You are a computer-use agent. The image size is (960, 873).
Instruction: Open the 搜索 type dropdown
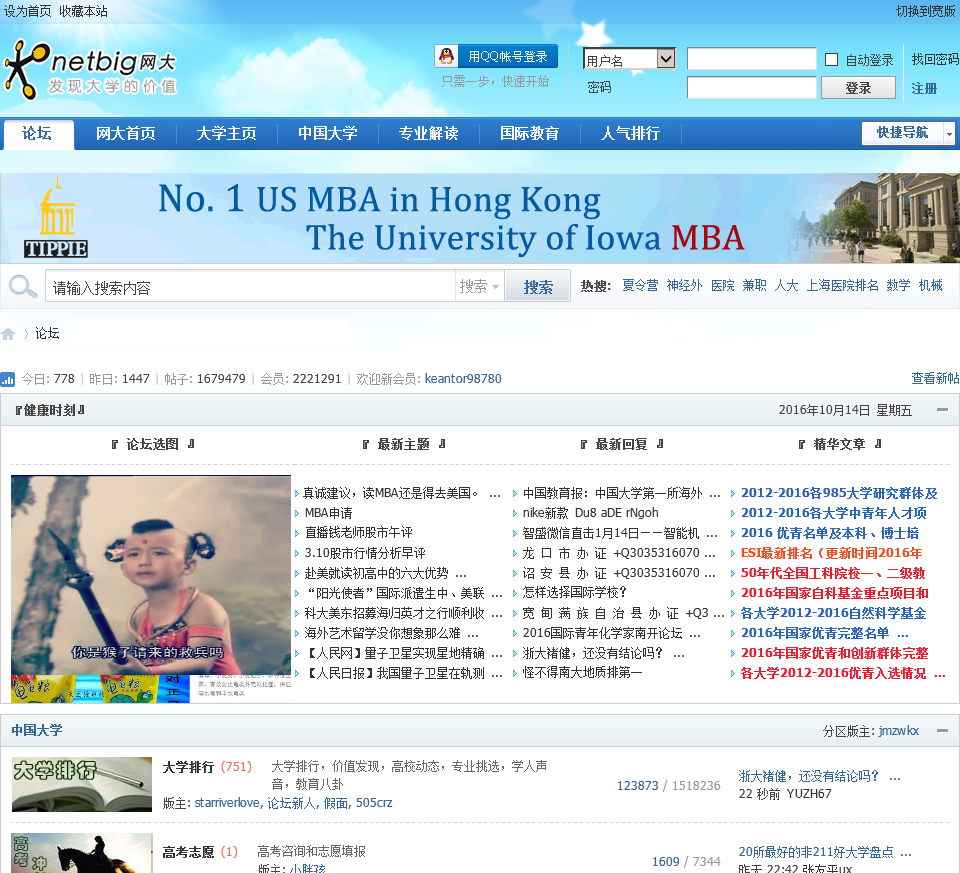coord(479,286)
